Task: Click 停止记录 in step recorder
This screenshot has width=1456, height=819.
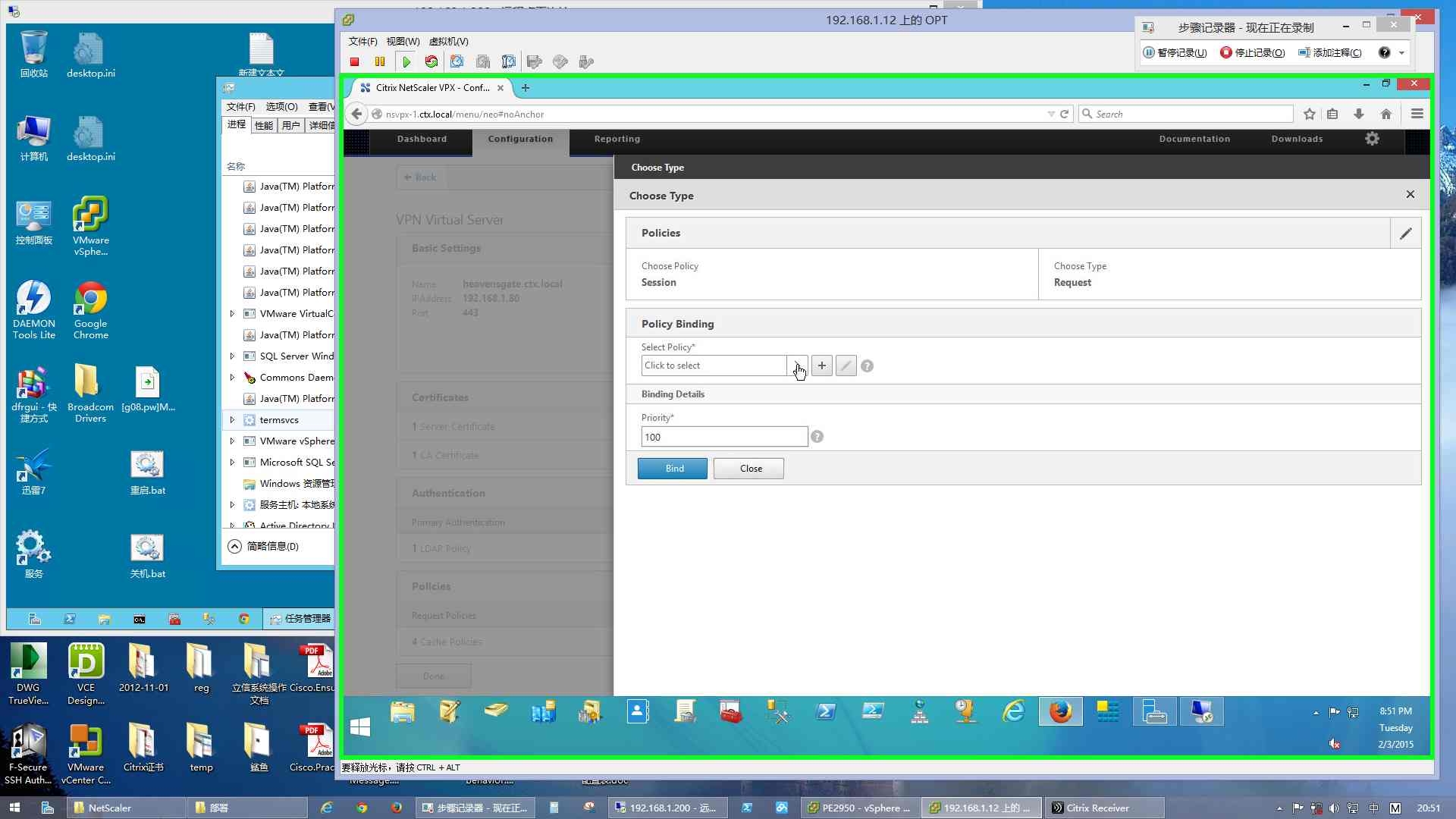Action: coord(1252,53)
